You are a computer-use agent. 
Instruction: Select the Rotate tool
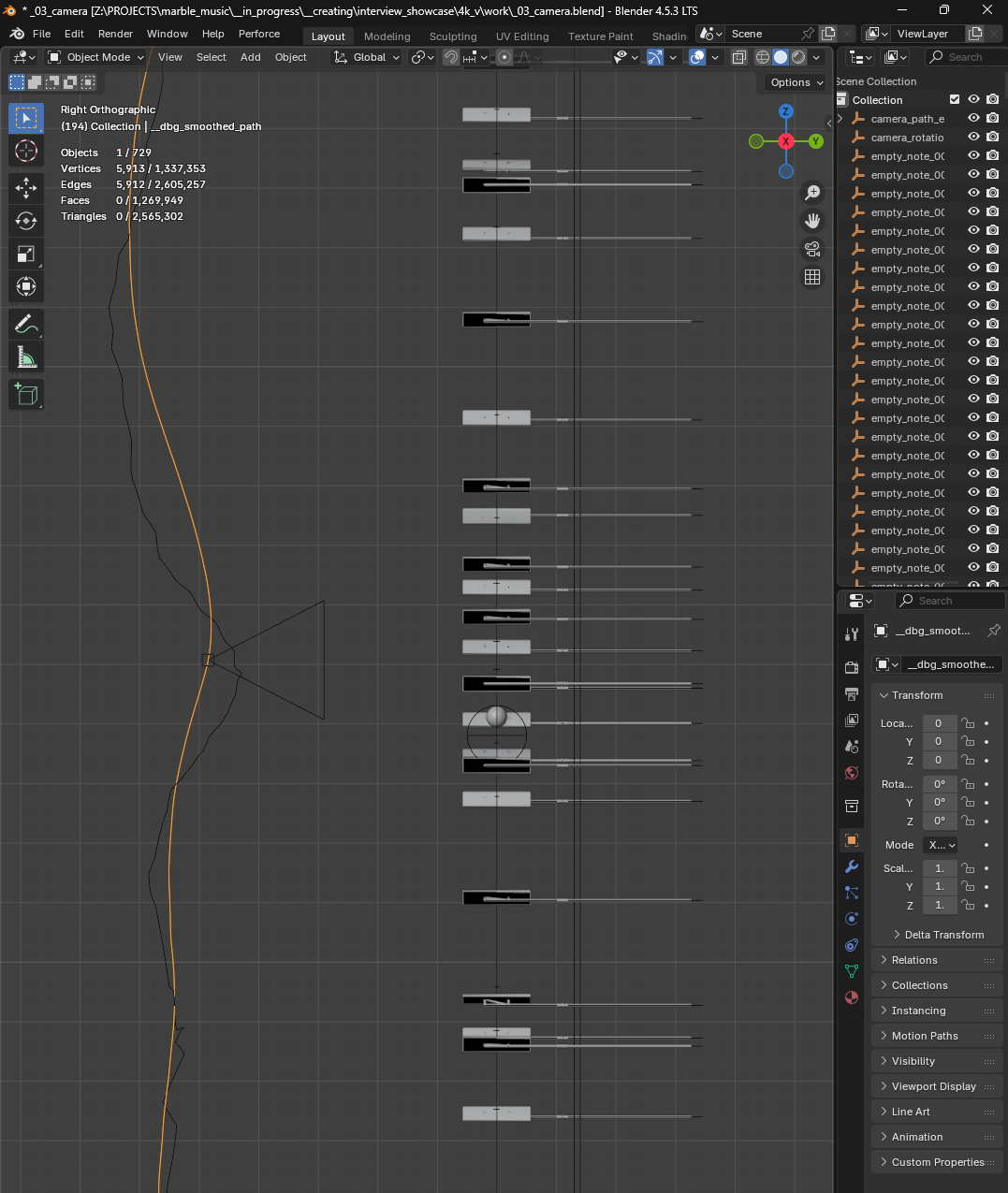pos(25,221)
